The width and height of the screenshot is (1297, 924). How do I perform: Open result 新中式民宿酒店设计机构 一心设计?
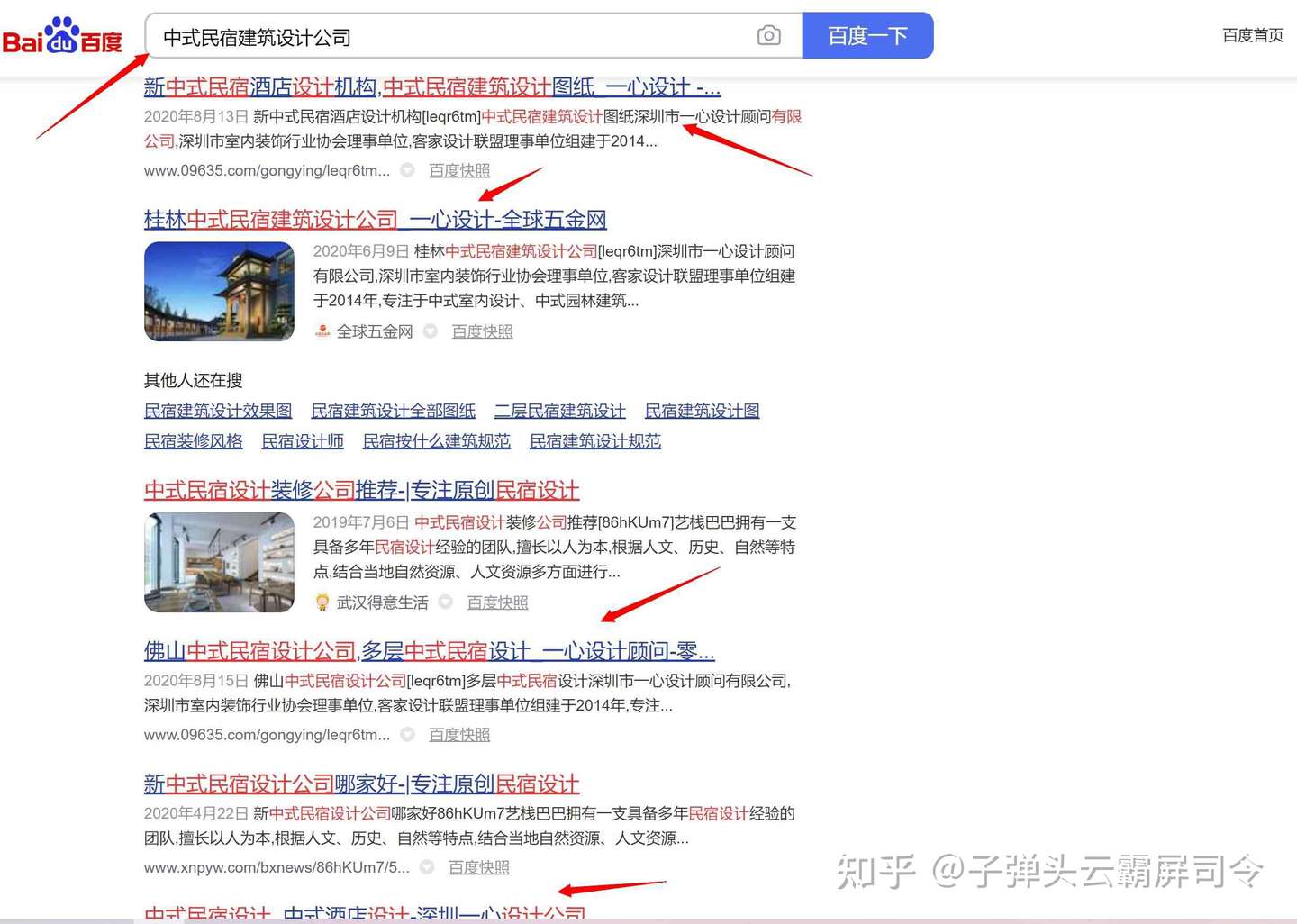point(432,87)
